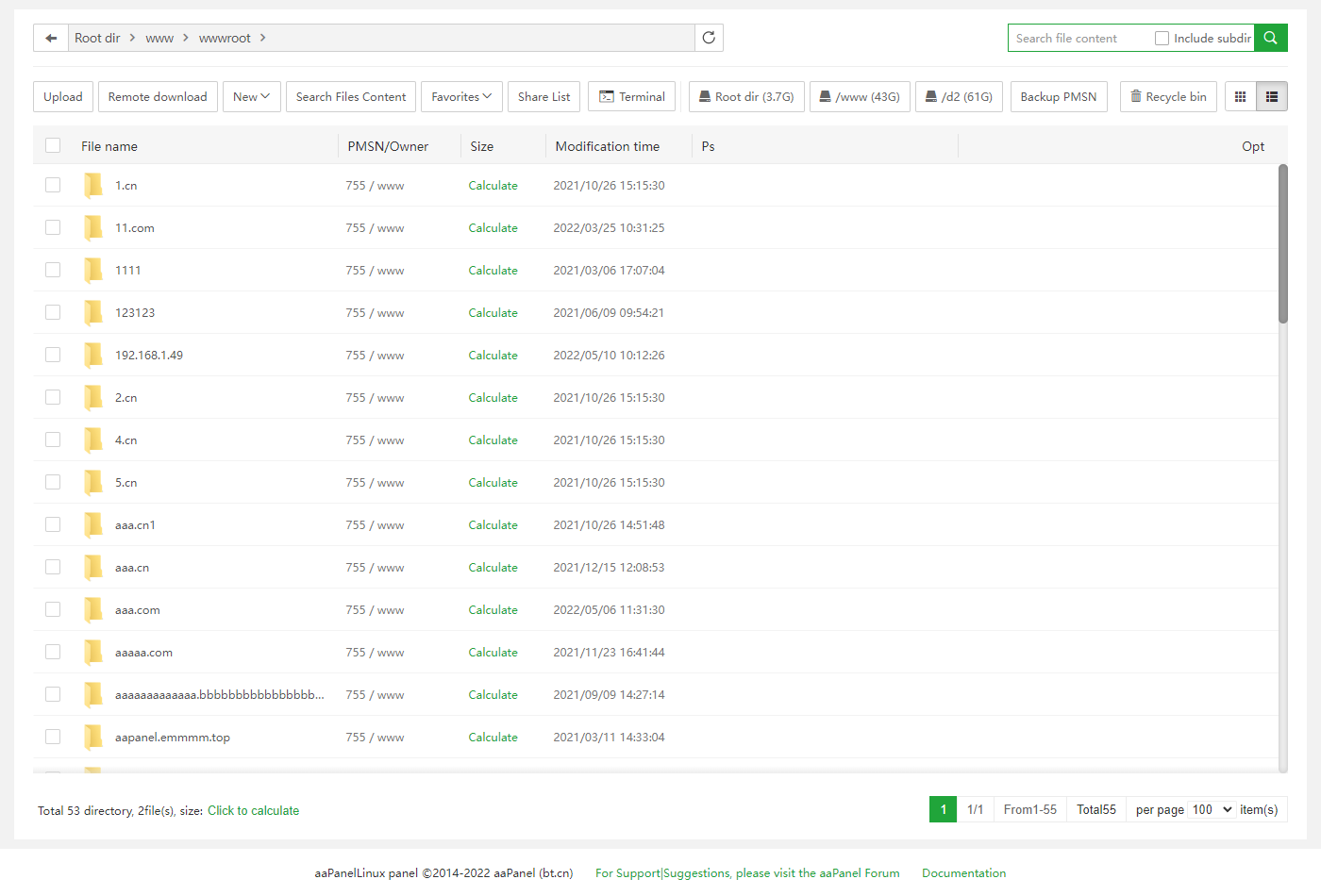The height and width of the screenshot is (896, 1321).
Task: Jump to the /www (43G) disk
Action: [859, 97]
